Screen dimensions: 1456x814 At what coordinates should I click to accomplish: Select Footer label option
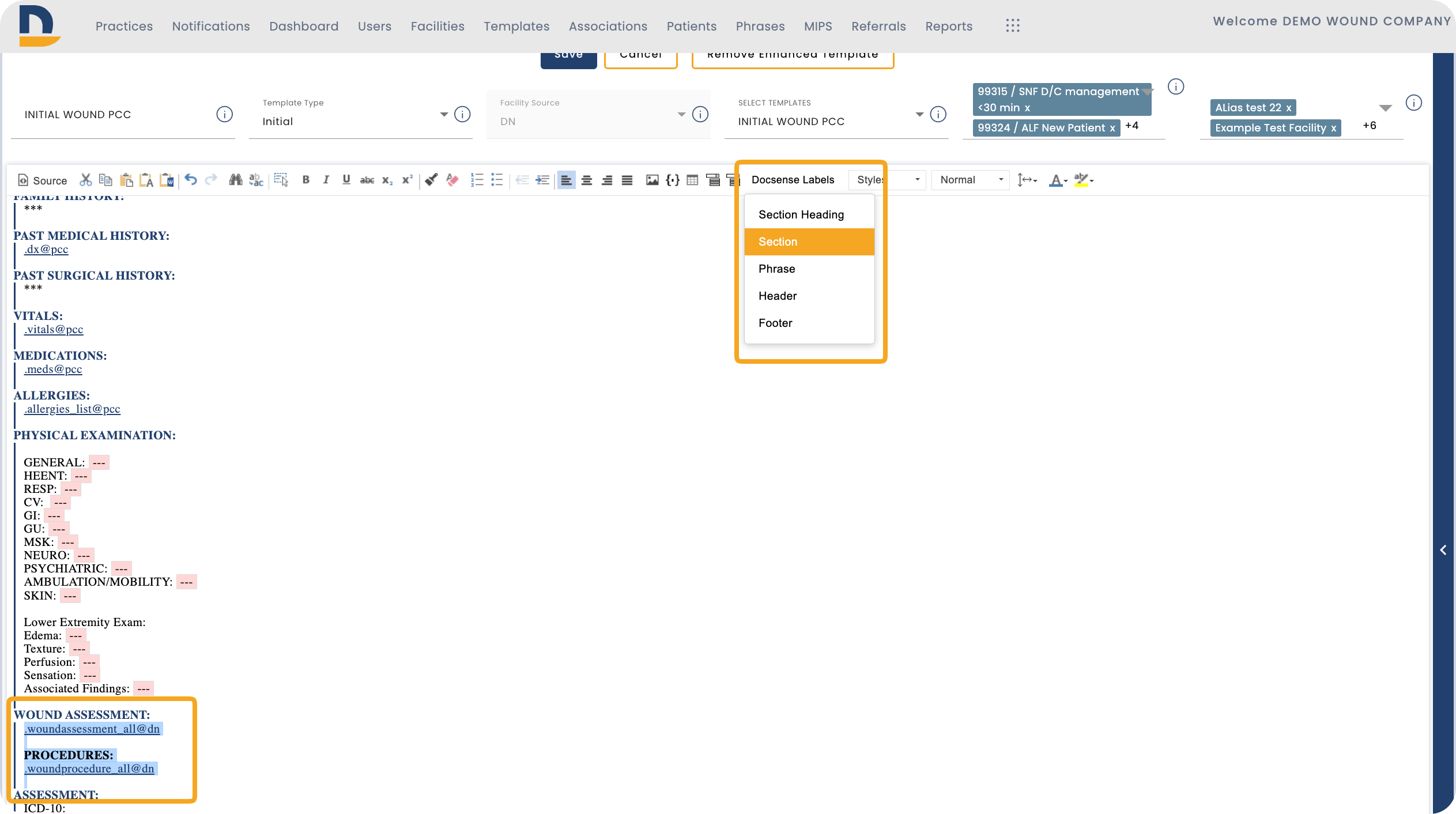[809, 323]
